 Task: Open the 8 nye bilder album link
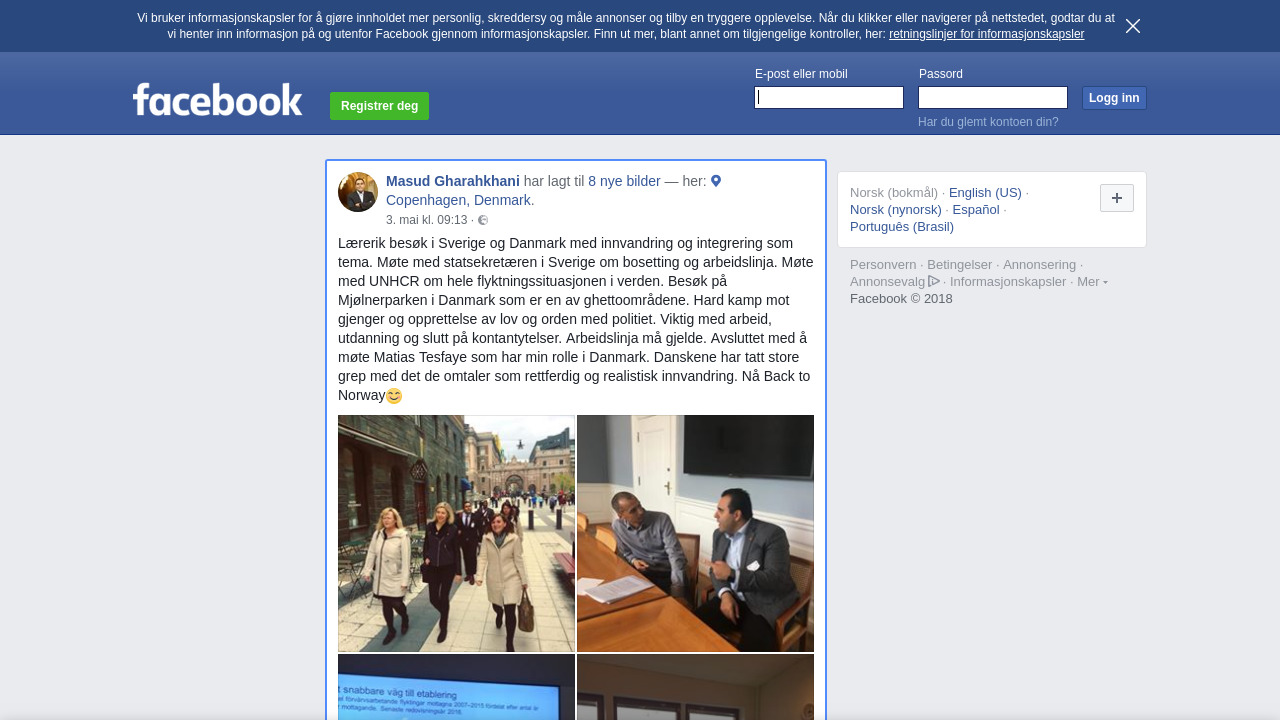624,181
